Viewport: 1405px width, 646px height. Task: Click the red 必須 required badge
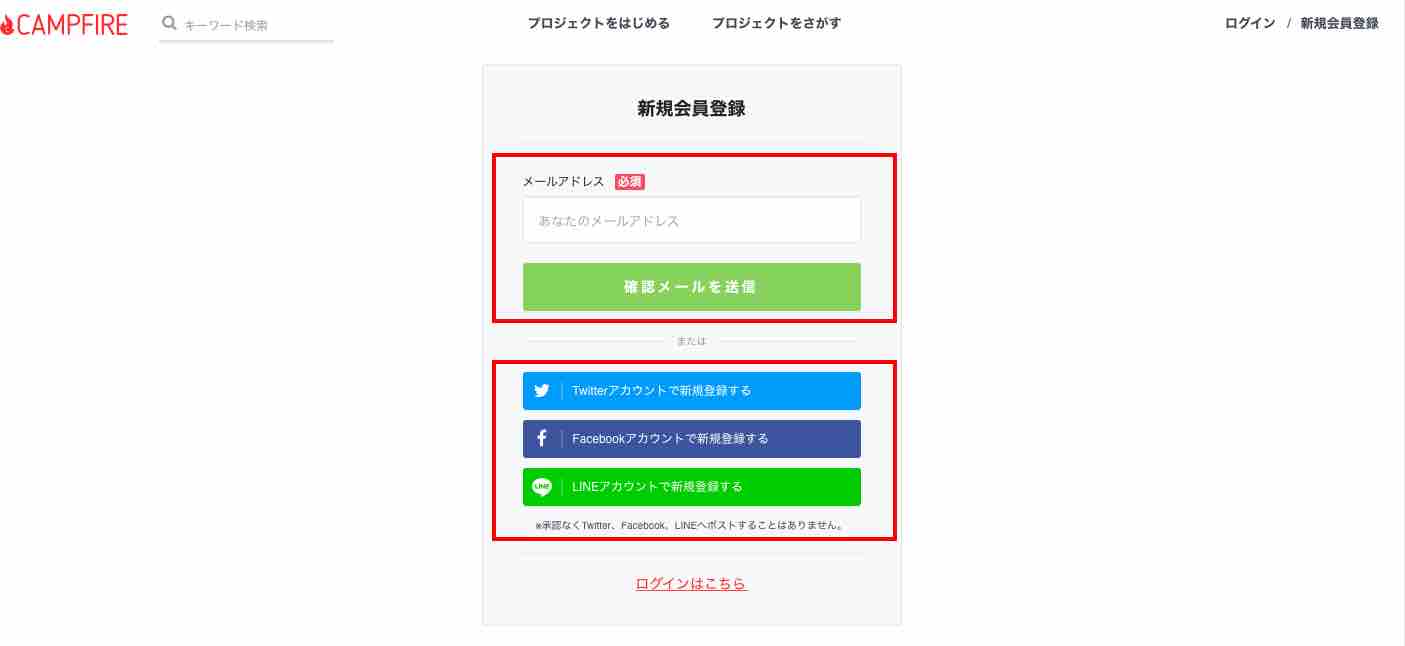(x=630, y=182)
